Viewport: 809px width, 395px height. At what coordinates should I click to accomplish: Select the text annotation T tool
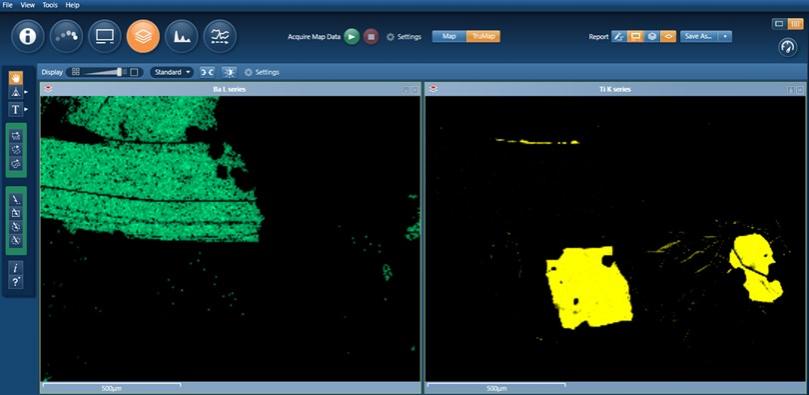pos(16,109)
